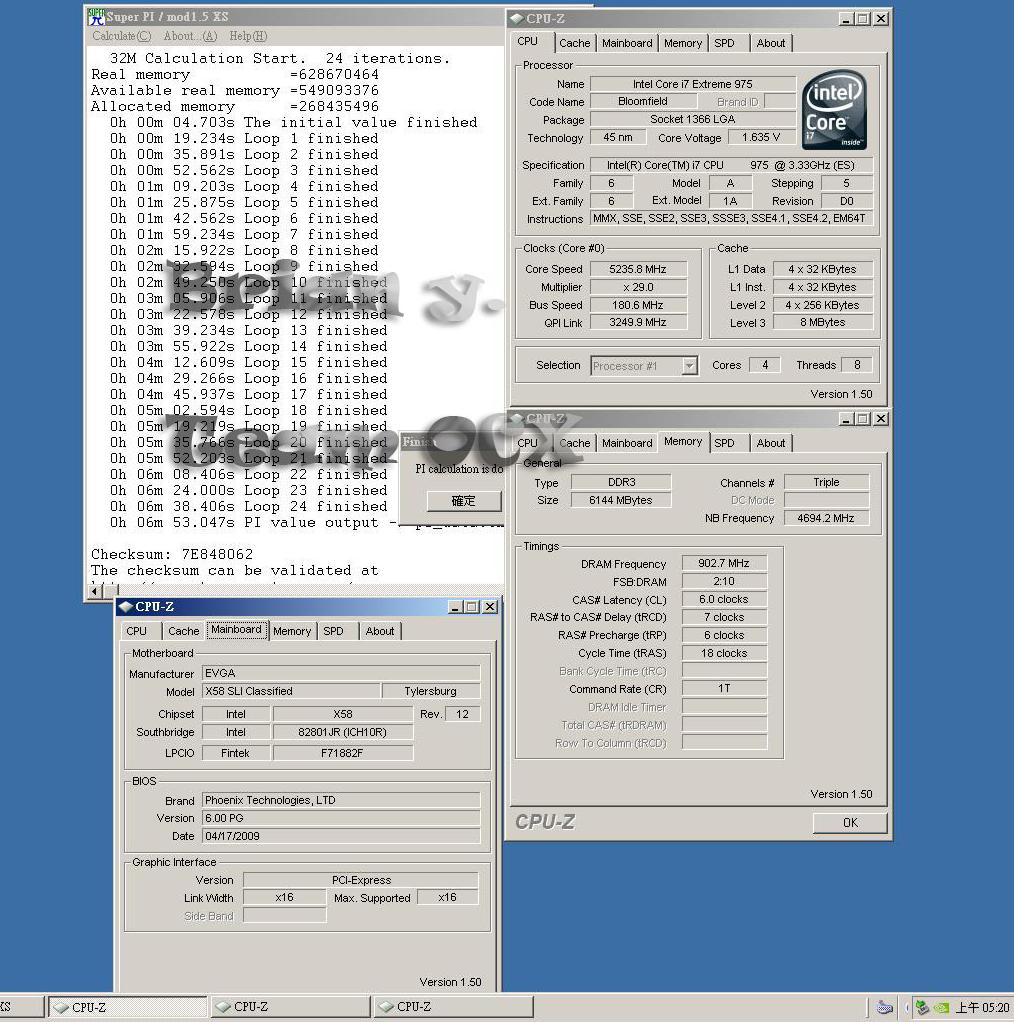1014x1022 pixels.
Task: Click the Name Intel Core i7 Extreme 975 field
Action: 692,84
